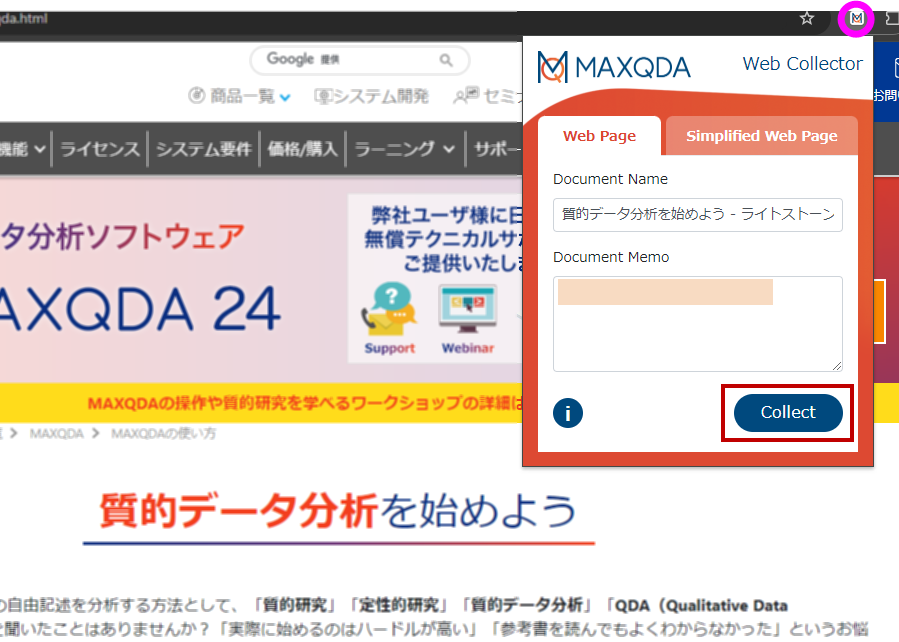Click the Collect button
899x642 pixels.
(x=788, y=413)
